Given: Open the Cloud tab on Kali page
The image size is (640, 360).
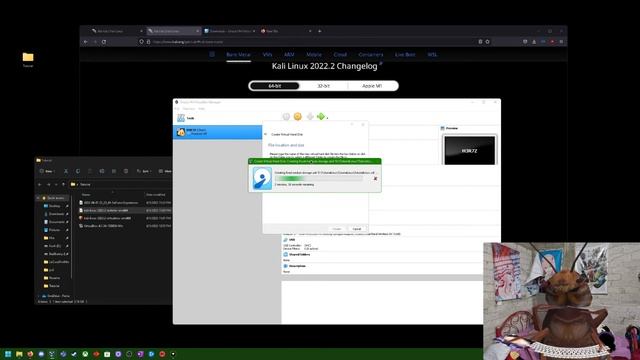Looking at the screenshot, I should click(340, 54).
